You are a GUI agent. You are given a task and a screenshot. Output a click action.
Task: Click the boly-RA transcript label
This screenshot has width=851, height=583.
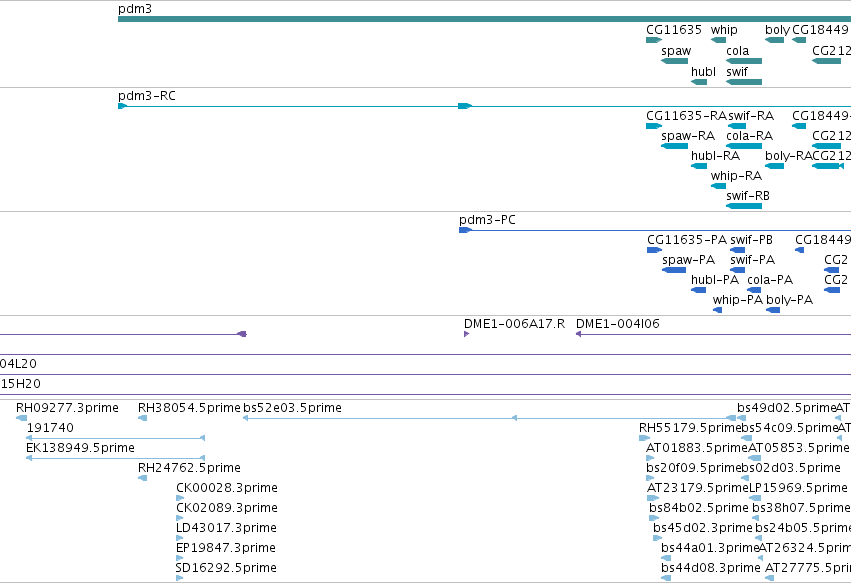pos(789,156)
